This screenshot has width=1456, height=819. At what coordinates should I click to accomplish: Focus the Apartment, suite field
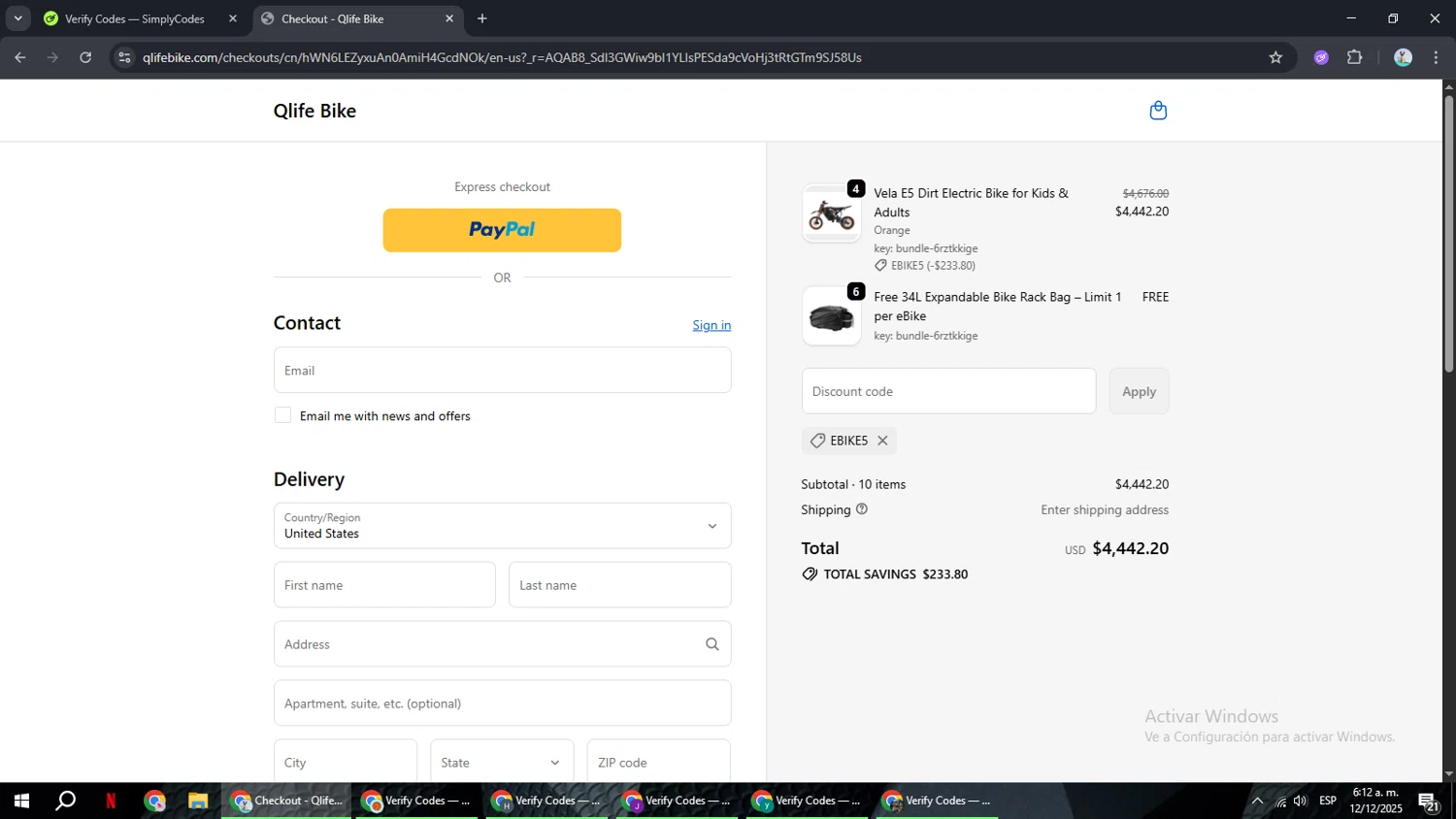(x=502, y=704)
